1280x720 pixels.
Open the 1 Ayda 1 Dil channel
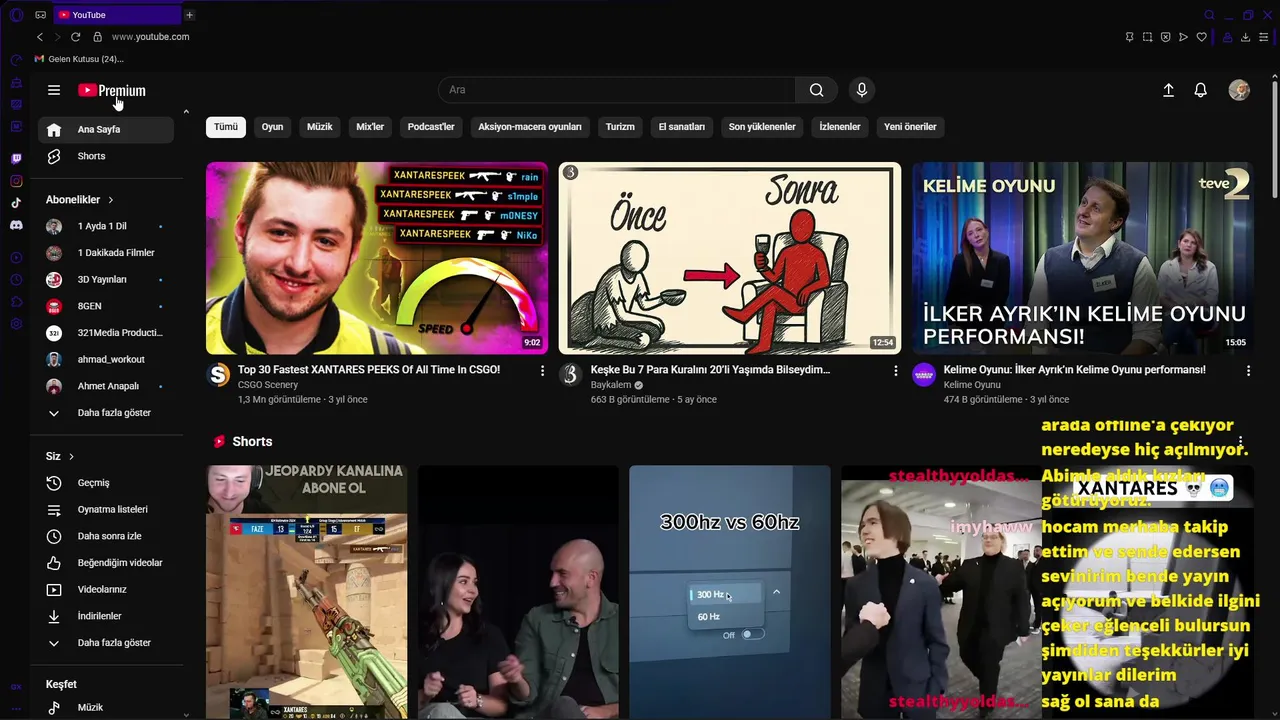click(106, 226)
